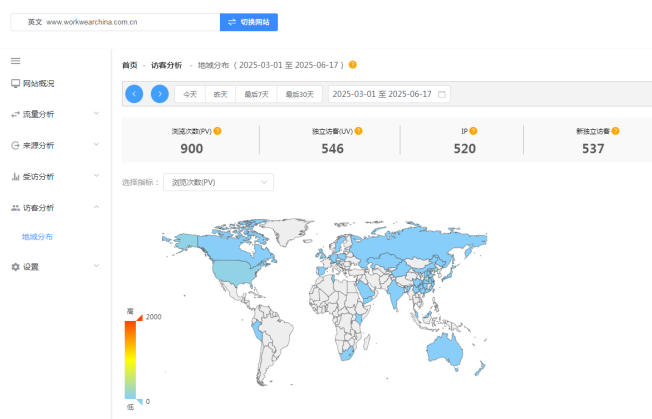Click Canada on the world map
Image resolution: width=652 pixels, height=419 pixels.
[225, 249]
